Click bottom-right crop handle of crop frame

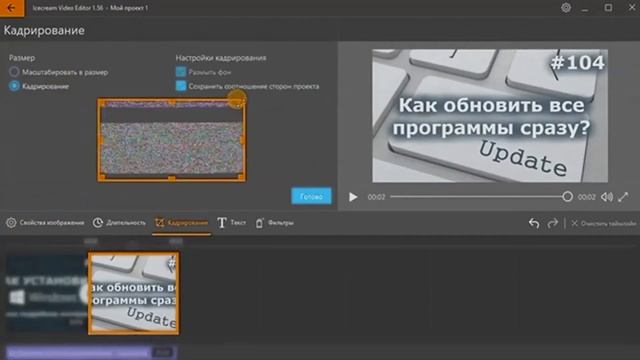point(241,177)
